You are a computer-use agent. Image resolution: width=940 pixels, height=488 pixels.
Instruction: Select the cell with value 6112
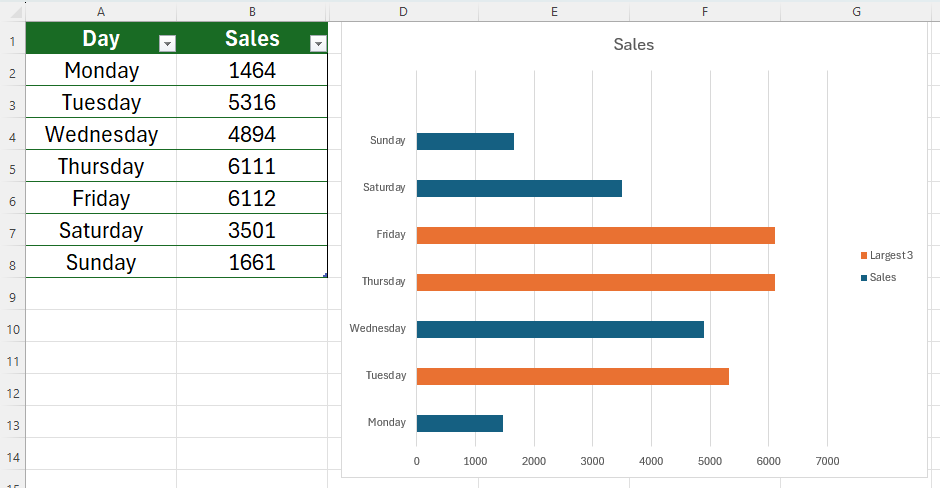252,198
